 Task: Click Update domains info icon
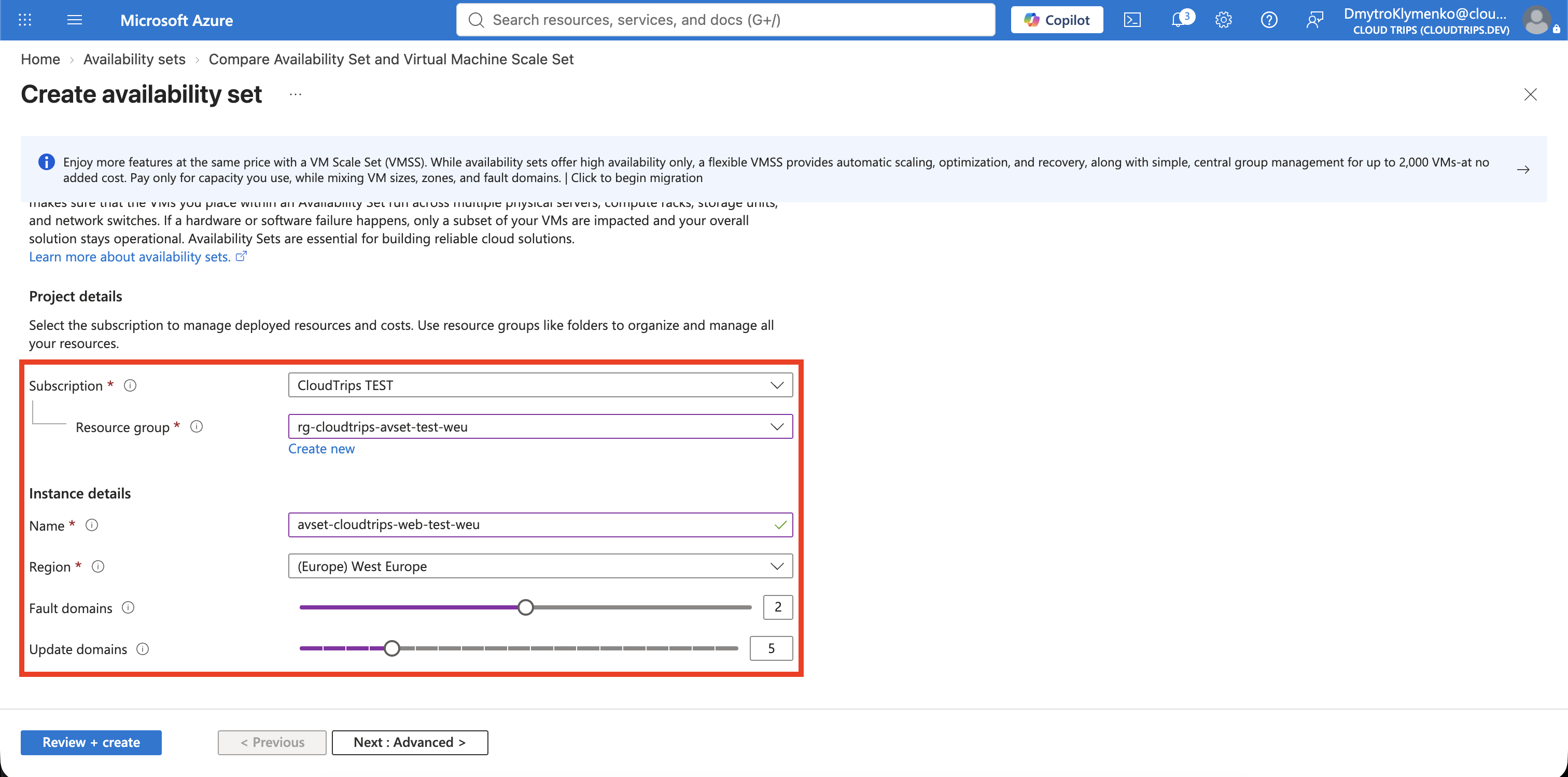click(x=143, y=649)
